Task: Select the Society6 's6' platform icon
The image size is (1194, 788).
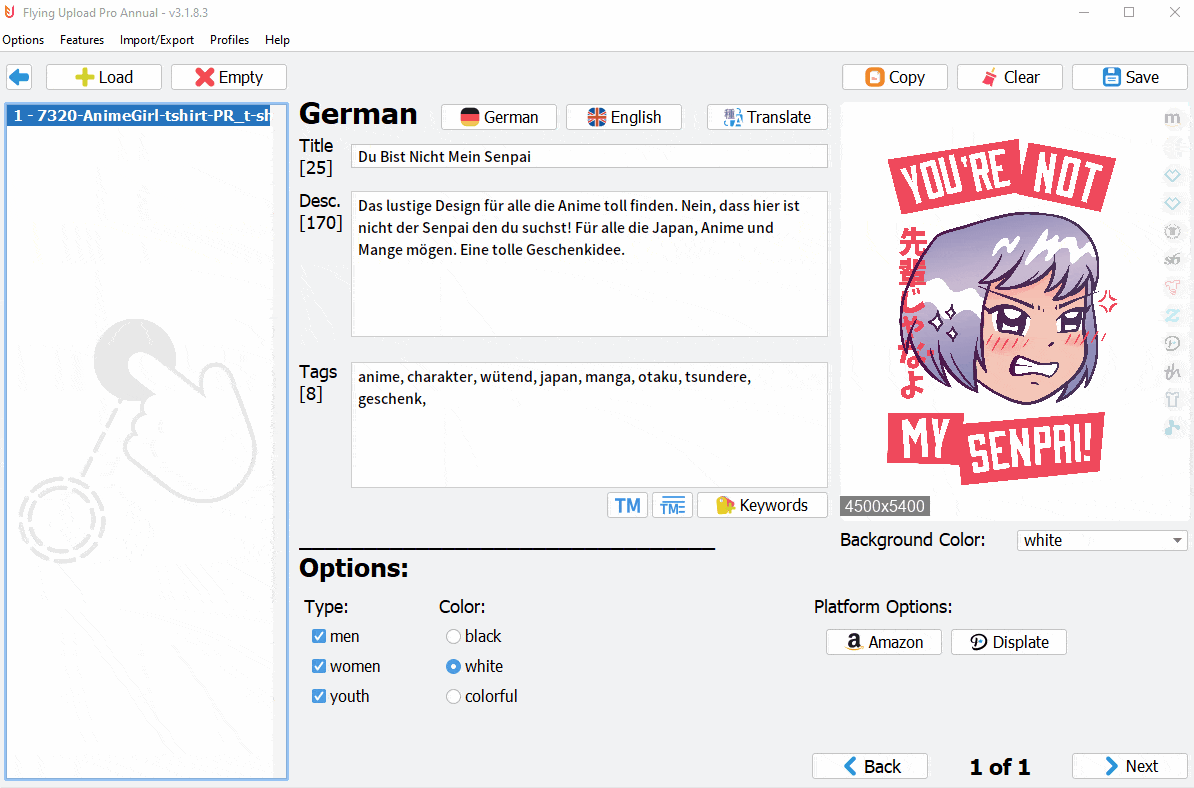Action: (1172, 260)
